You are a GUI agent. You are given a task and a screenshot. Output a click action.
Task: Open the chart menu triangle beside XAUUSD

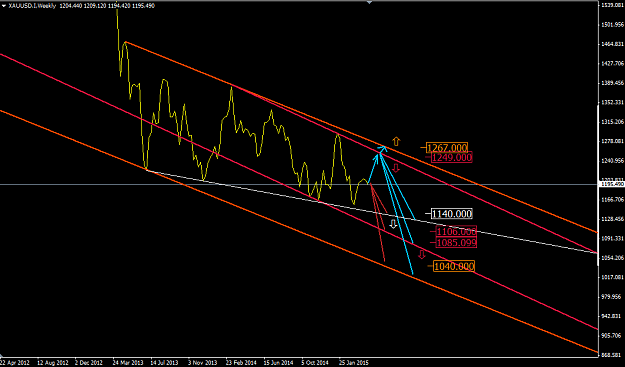4,6
